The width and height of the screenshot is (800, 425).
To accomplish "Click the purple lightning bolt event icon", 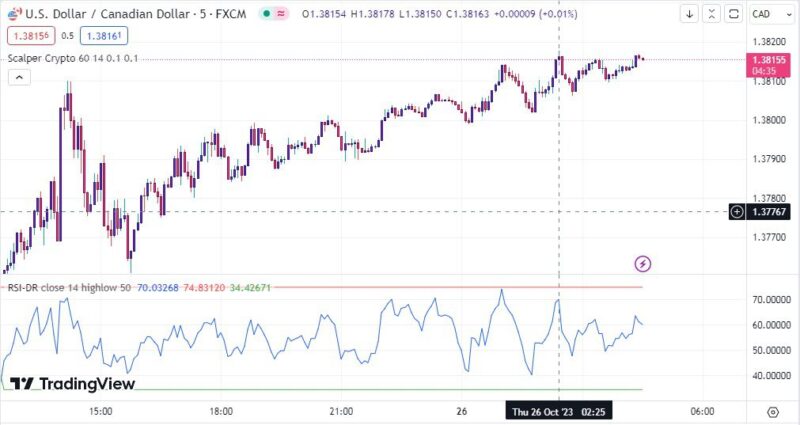I will click(x=643, y=264).
